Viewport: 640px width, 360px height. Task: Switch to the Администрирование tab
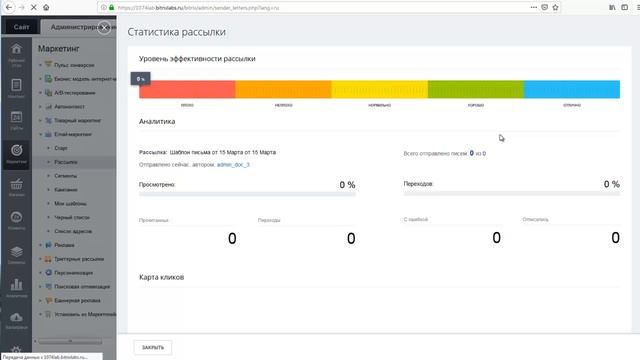click(78, 27)
